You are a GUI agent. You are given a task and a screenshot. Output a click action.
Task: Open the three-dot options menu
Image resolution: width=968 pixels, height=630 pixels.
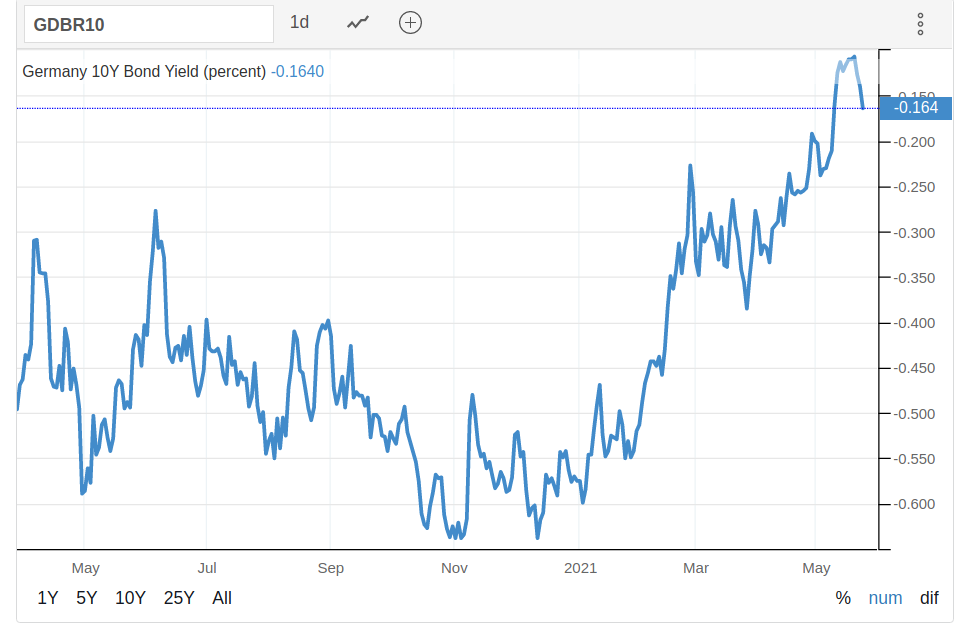[x=920, y=24]
